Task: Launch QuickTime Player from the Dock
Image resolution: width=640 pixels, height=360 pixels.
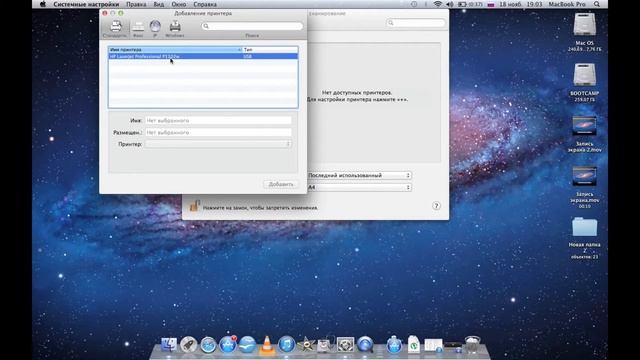Action: (x=365, y=345)
